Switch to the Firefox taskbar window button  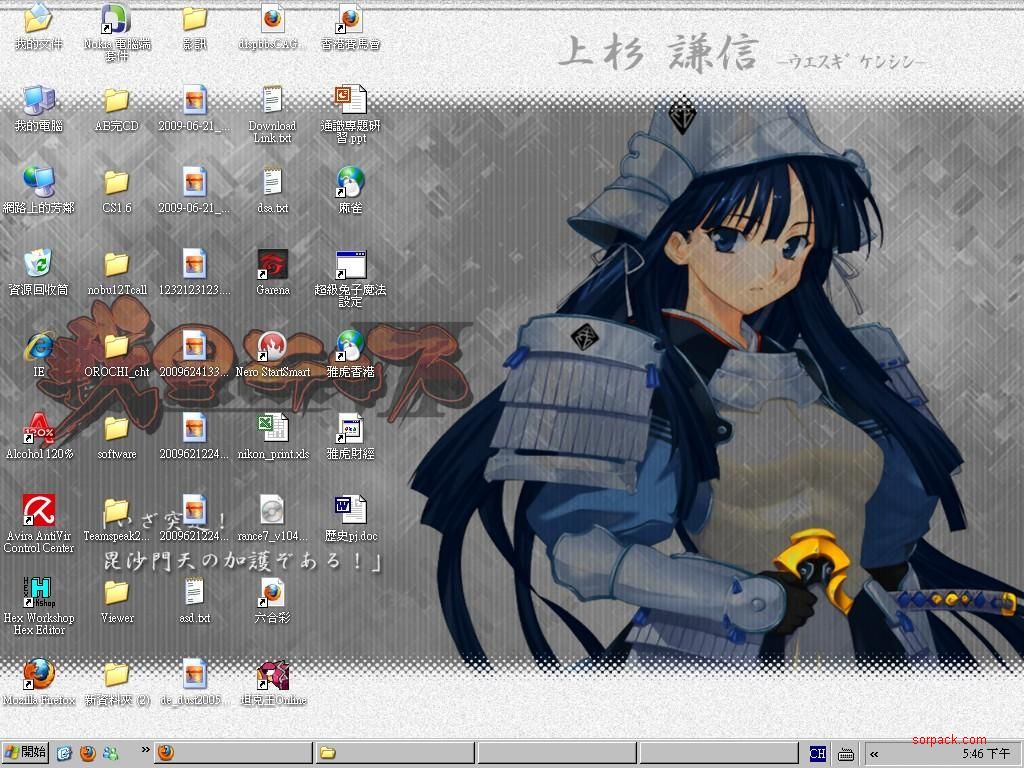(232, 753)
